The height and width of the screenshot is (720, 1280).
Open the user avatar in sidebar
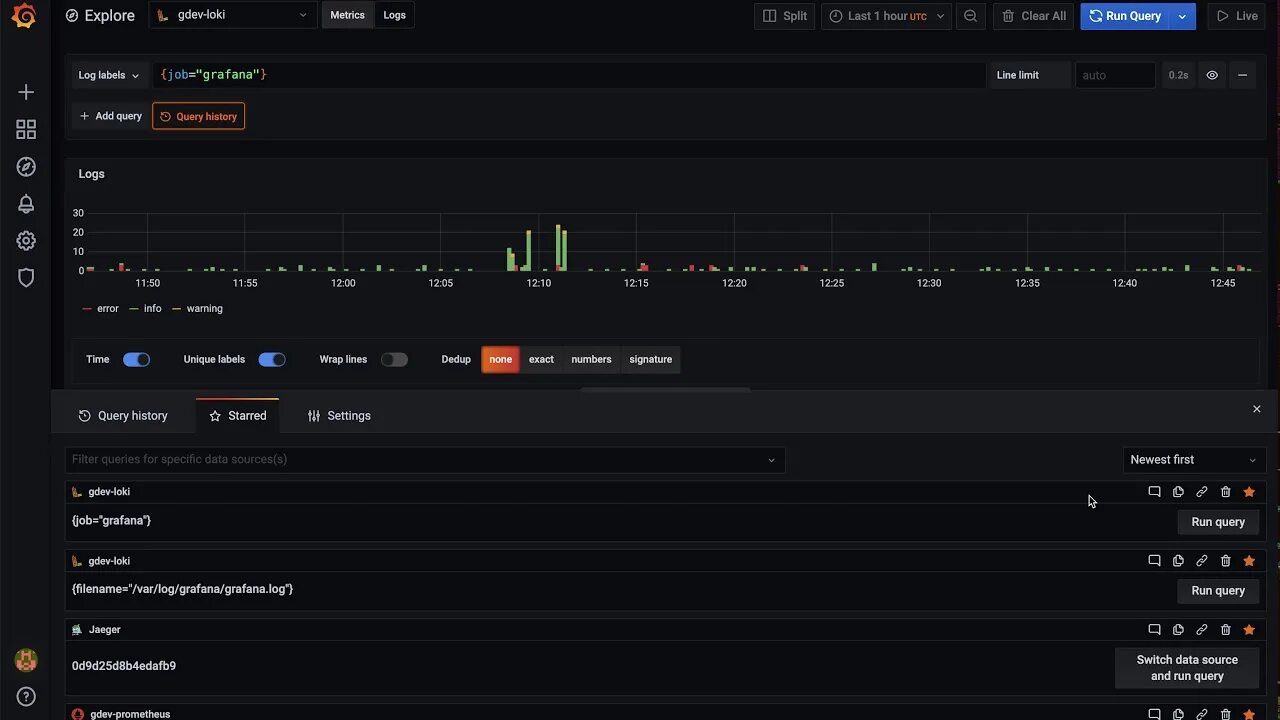tap(26, 660)
